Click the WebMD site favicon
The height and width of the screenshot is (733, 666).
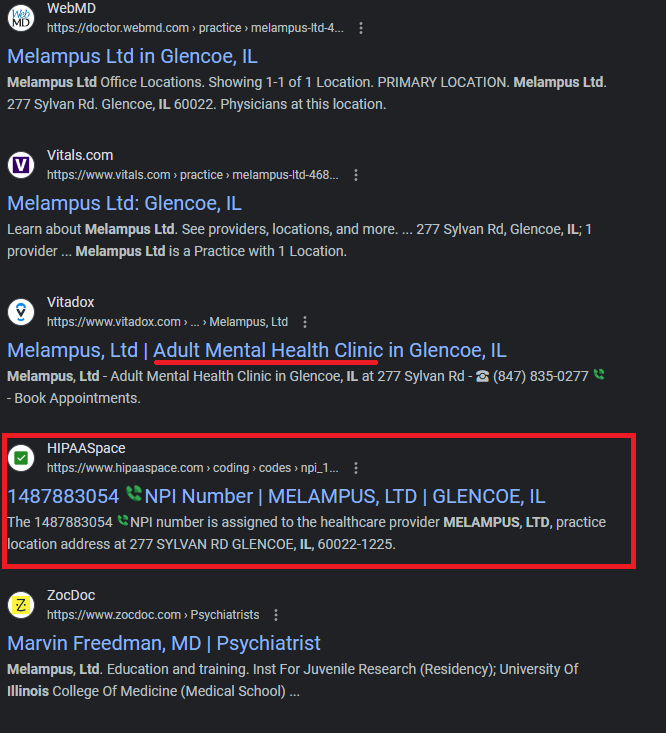21,18
